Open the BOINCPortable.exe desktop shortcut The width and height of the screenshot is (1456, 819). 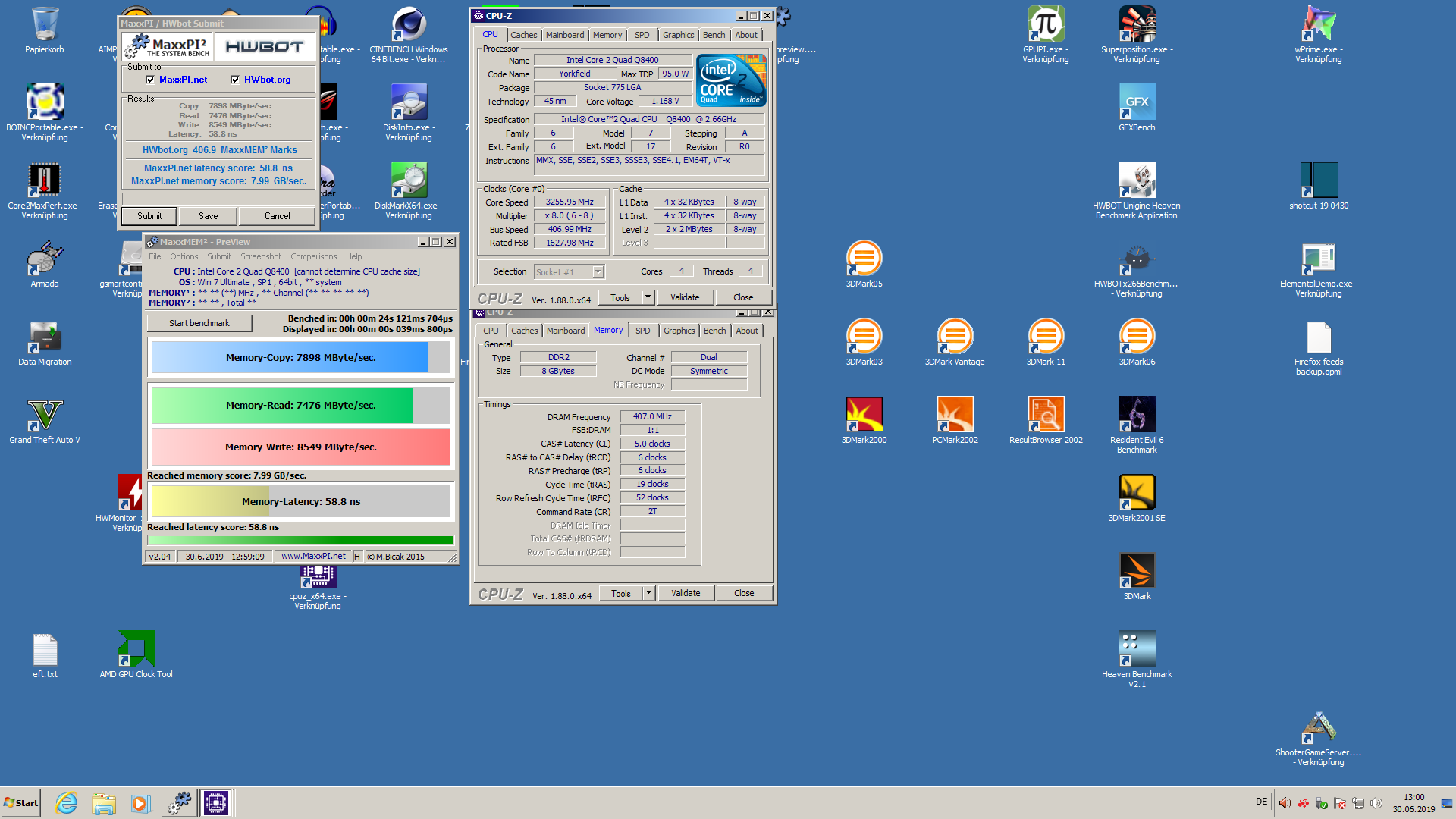pos(45,111)
